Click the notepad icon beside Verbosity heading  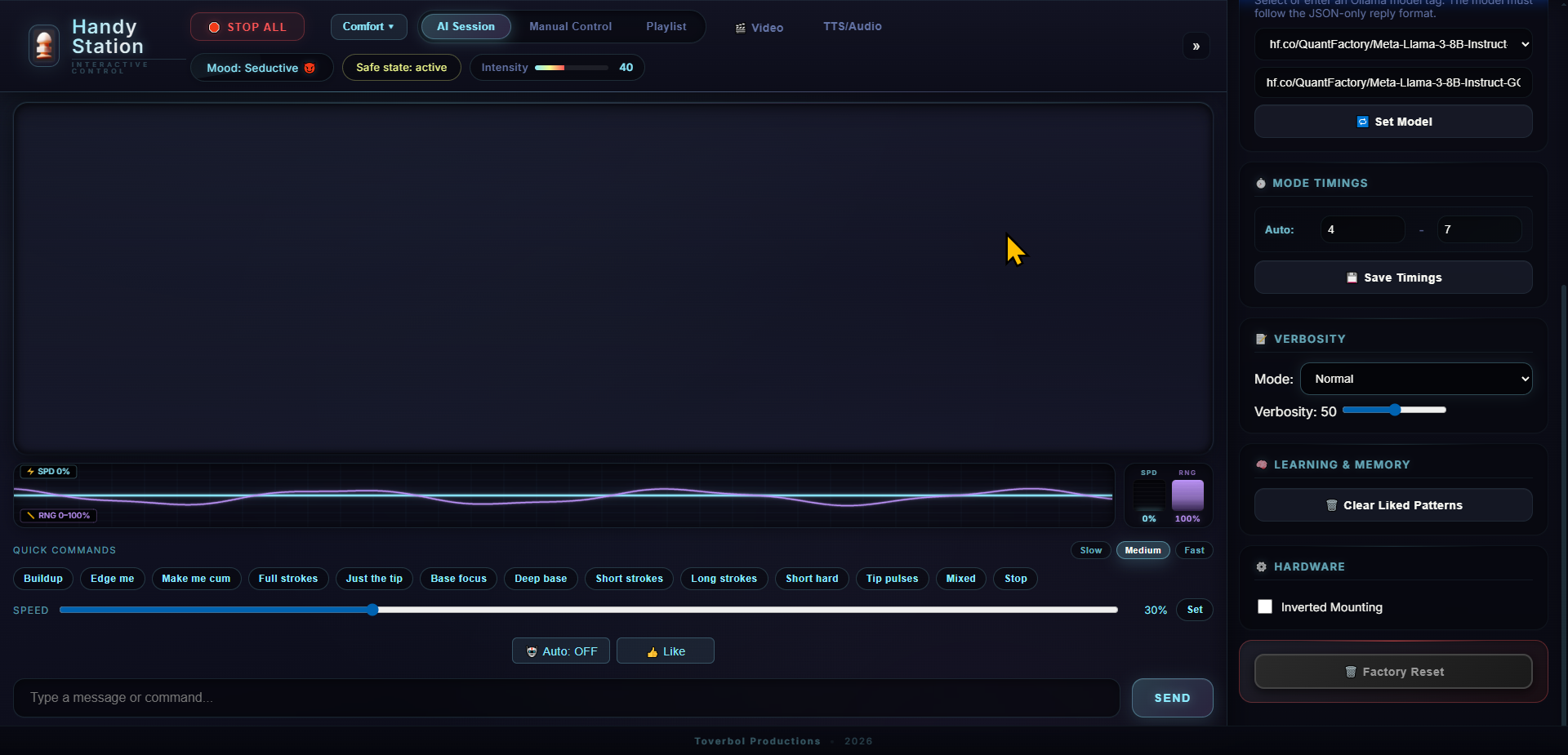coord(1261,339)
